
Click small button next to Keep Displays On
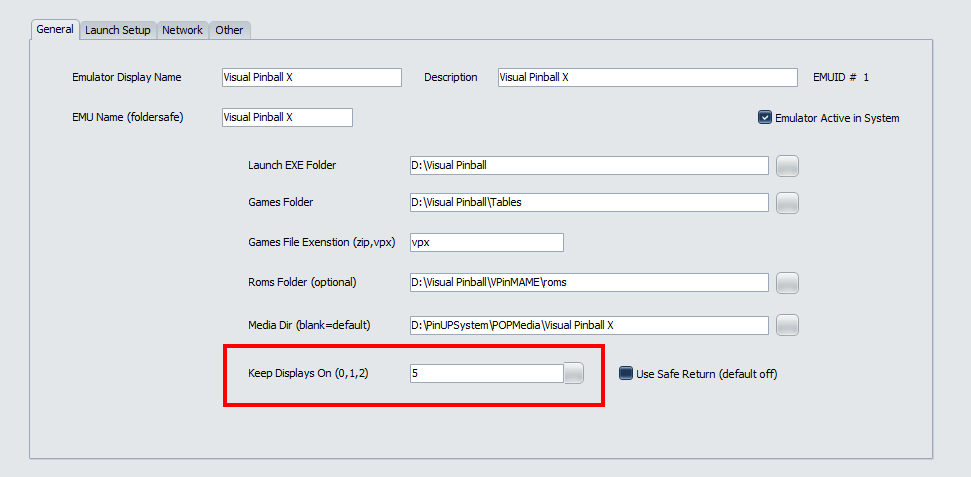point(573,373)
